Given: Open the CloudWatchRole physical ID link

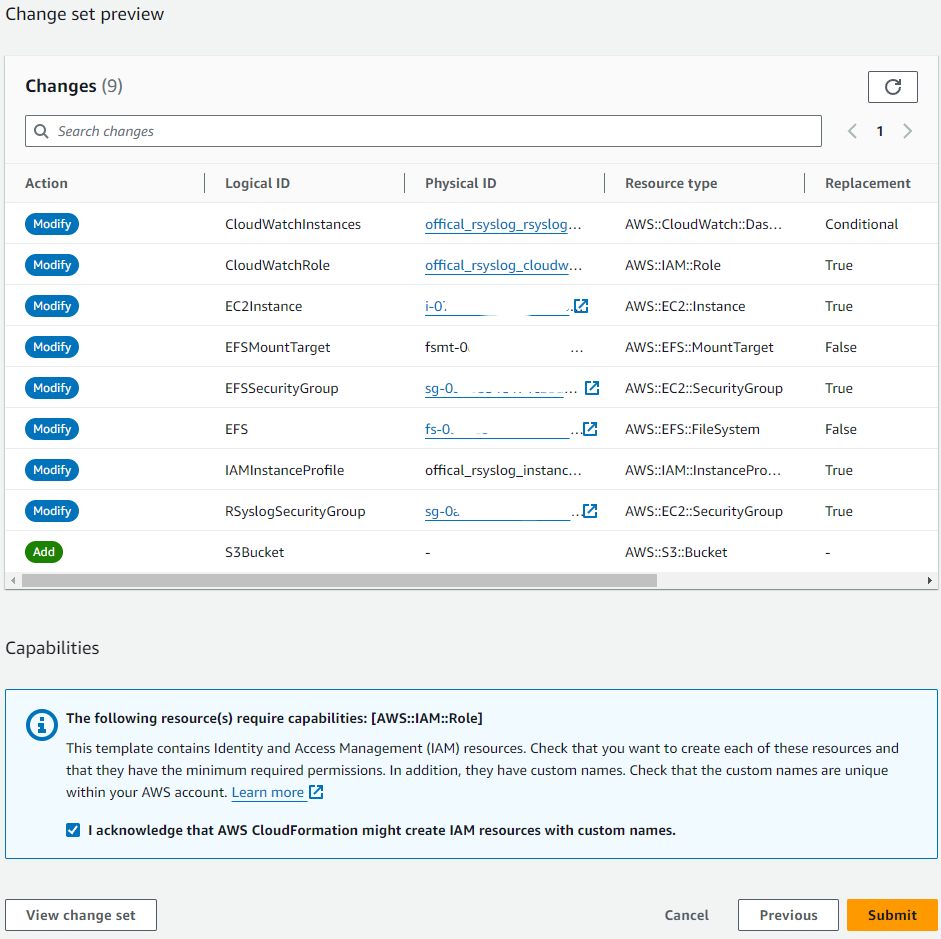Looking at the screenshot, I should click(x=502, y=265).
